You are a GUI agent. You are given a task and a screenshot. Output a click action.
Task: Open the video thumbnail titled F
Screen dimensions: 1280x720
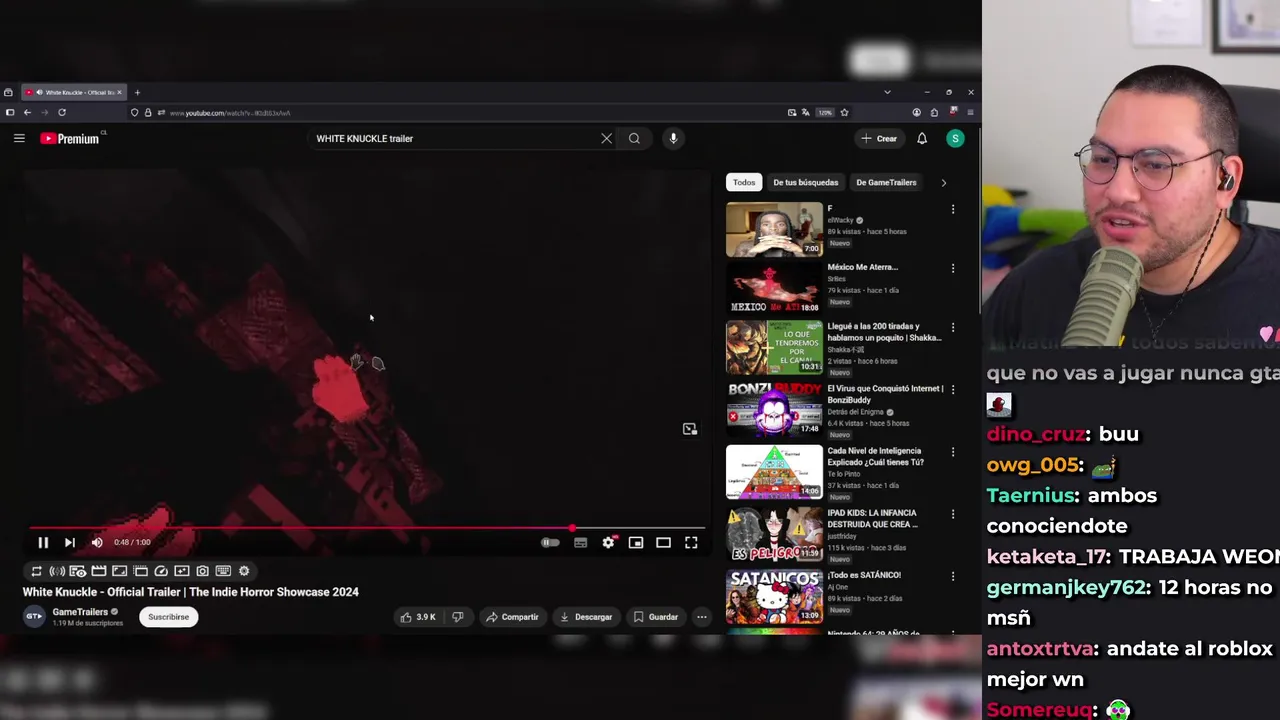pyautogui.click(x=774, y=229)
